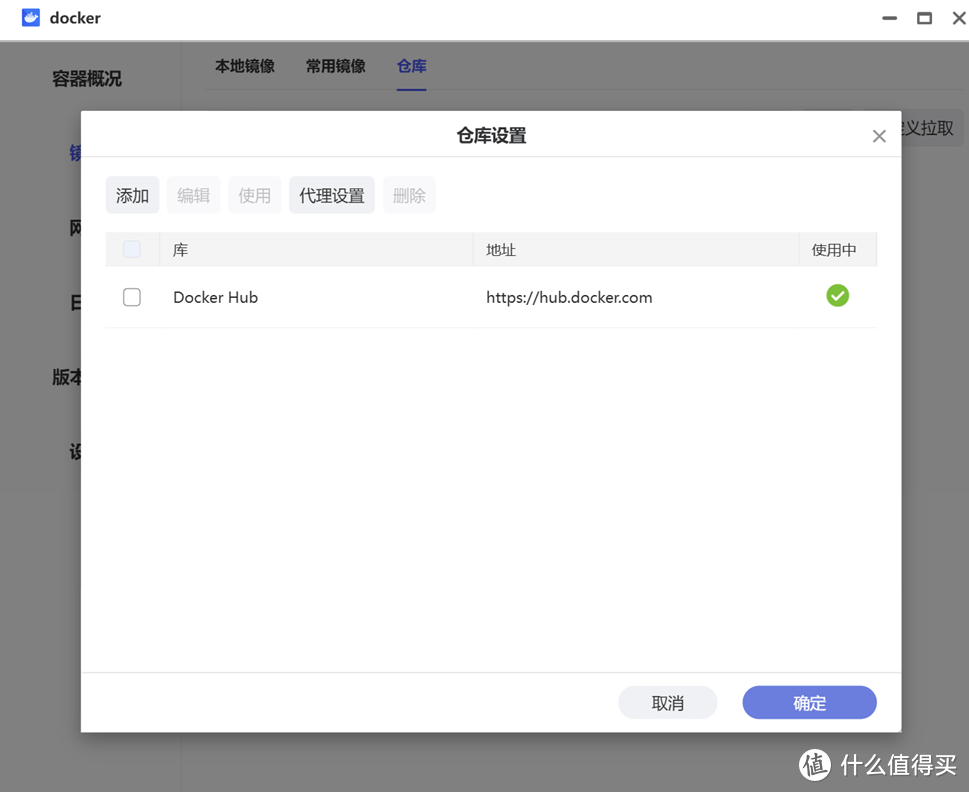
Task: Click the Docker whale logo in the title bar
Action: (x=29, y=17)
